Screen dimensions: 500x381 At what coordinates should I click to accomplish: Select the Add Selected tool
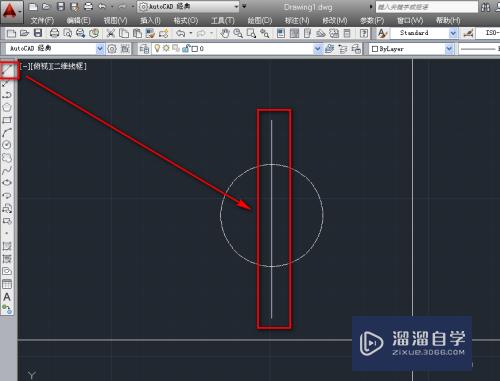point(7,309)
